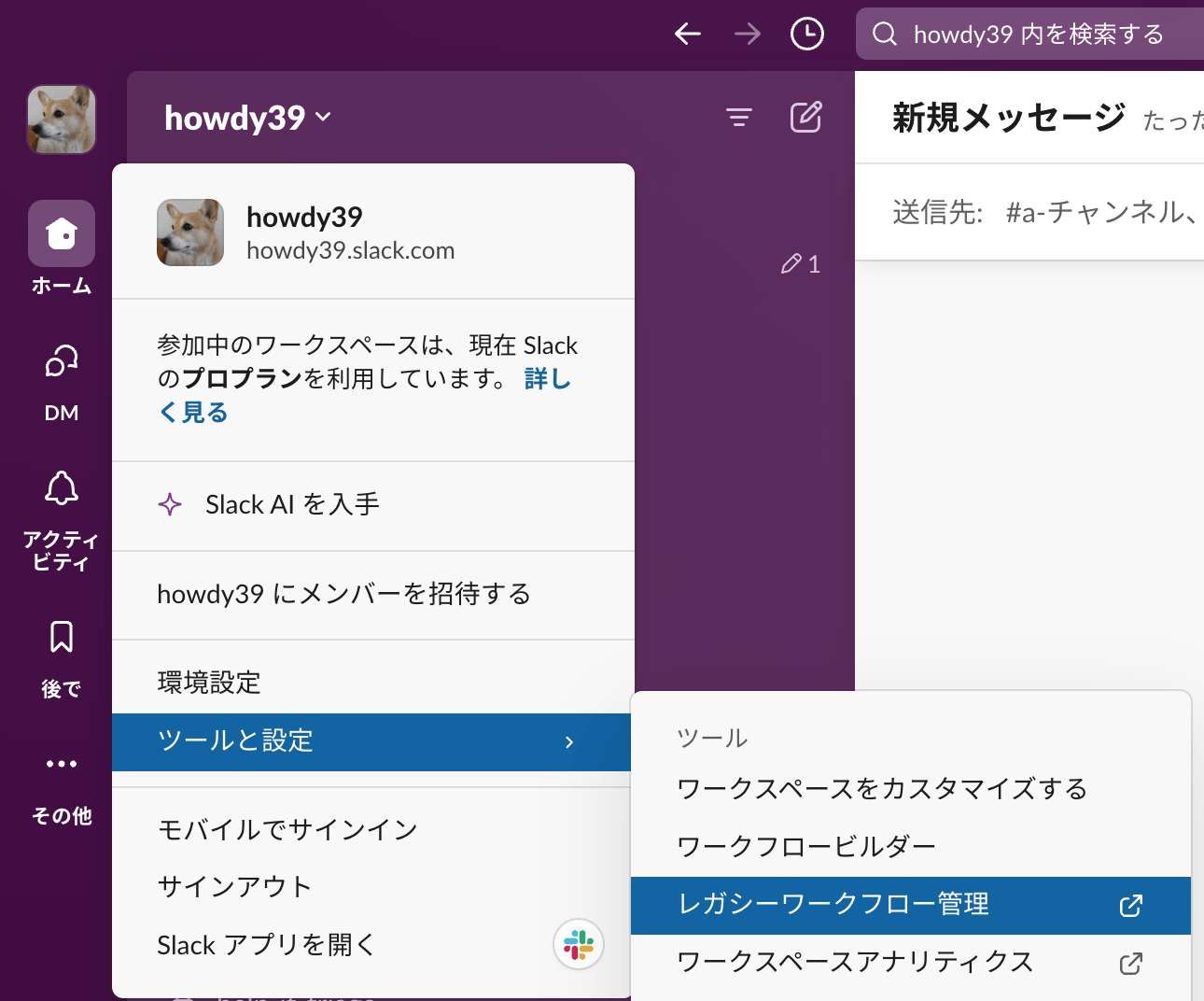The height and width of the screenshot is (1001, 1204).
Task: Go forward with the right arrow
Action: [x=748, y=35]
